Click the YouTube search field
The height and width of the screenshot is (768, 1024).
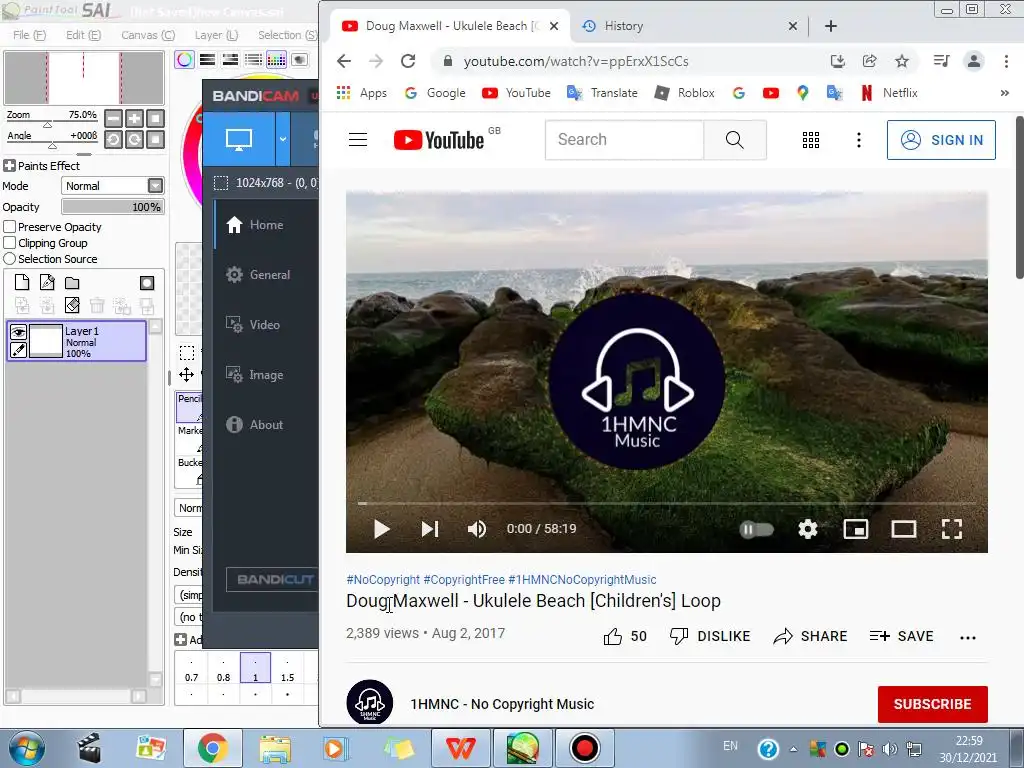(624, 140)
